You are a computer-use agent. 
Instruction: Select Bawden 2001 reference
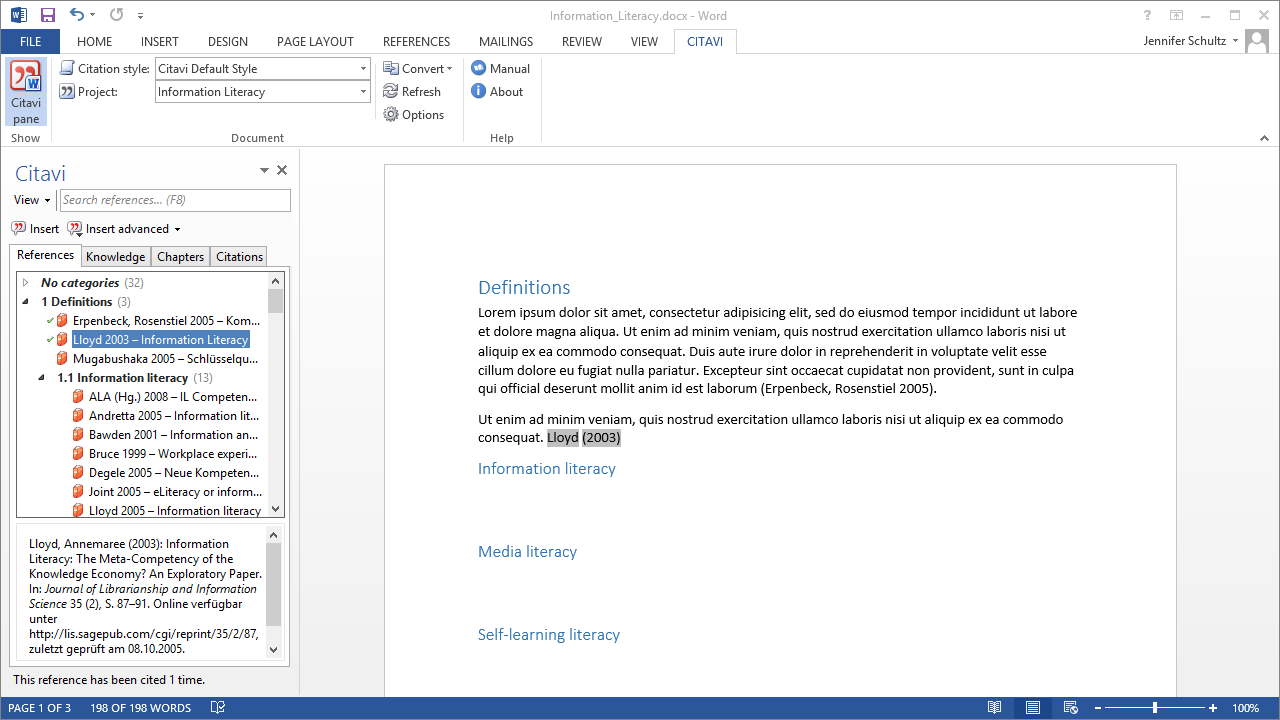pyautogui.click(x=173, y=434)
